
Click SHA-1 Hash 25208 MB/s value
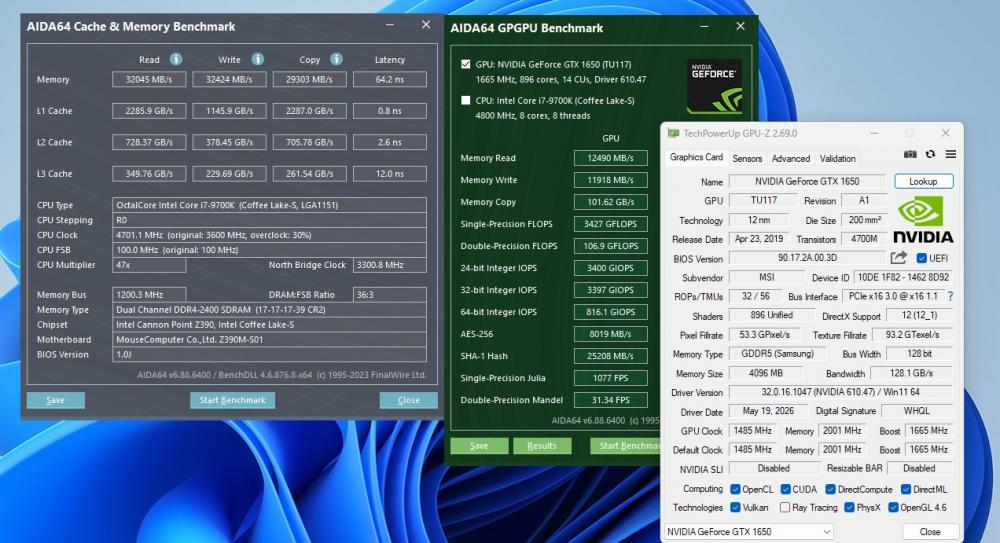(x=610, y=356)
